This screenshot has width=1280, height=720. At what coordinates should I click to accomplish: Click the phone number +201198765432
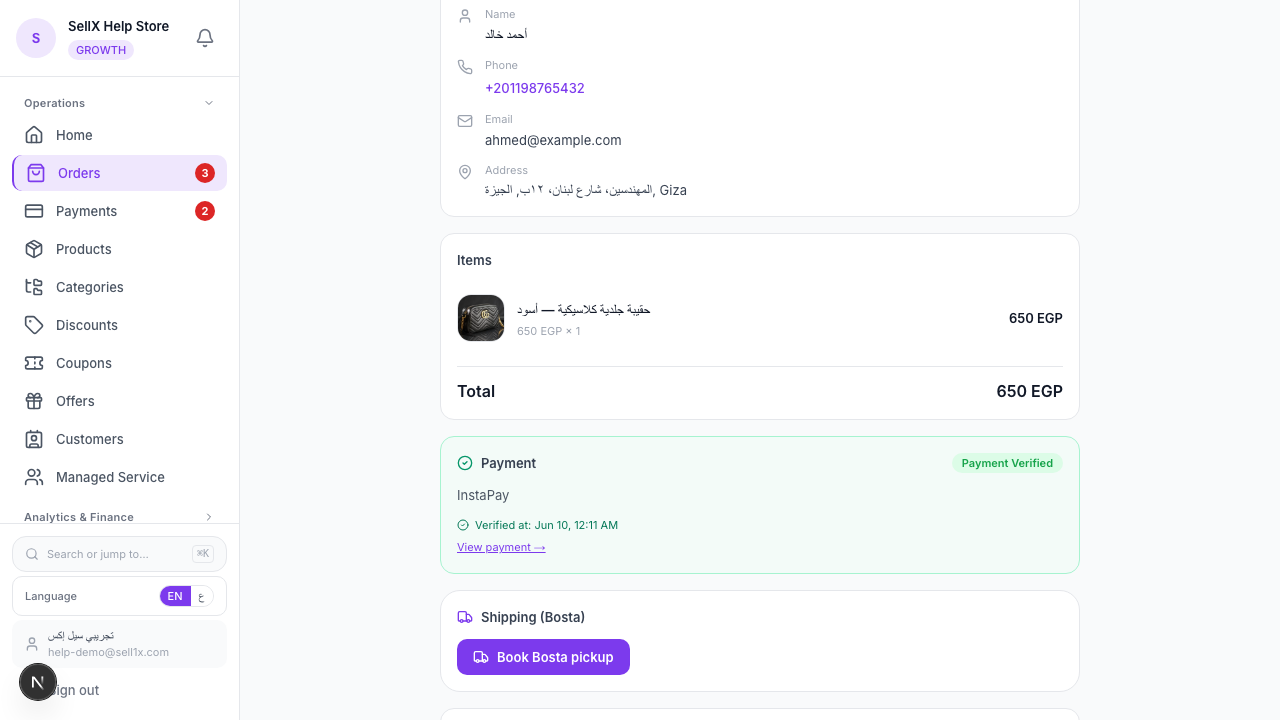535,88
